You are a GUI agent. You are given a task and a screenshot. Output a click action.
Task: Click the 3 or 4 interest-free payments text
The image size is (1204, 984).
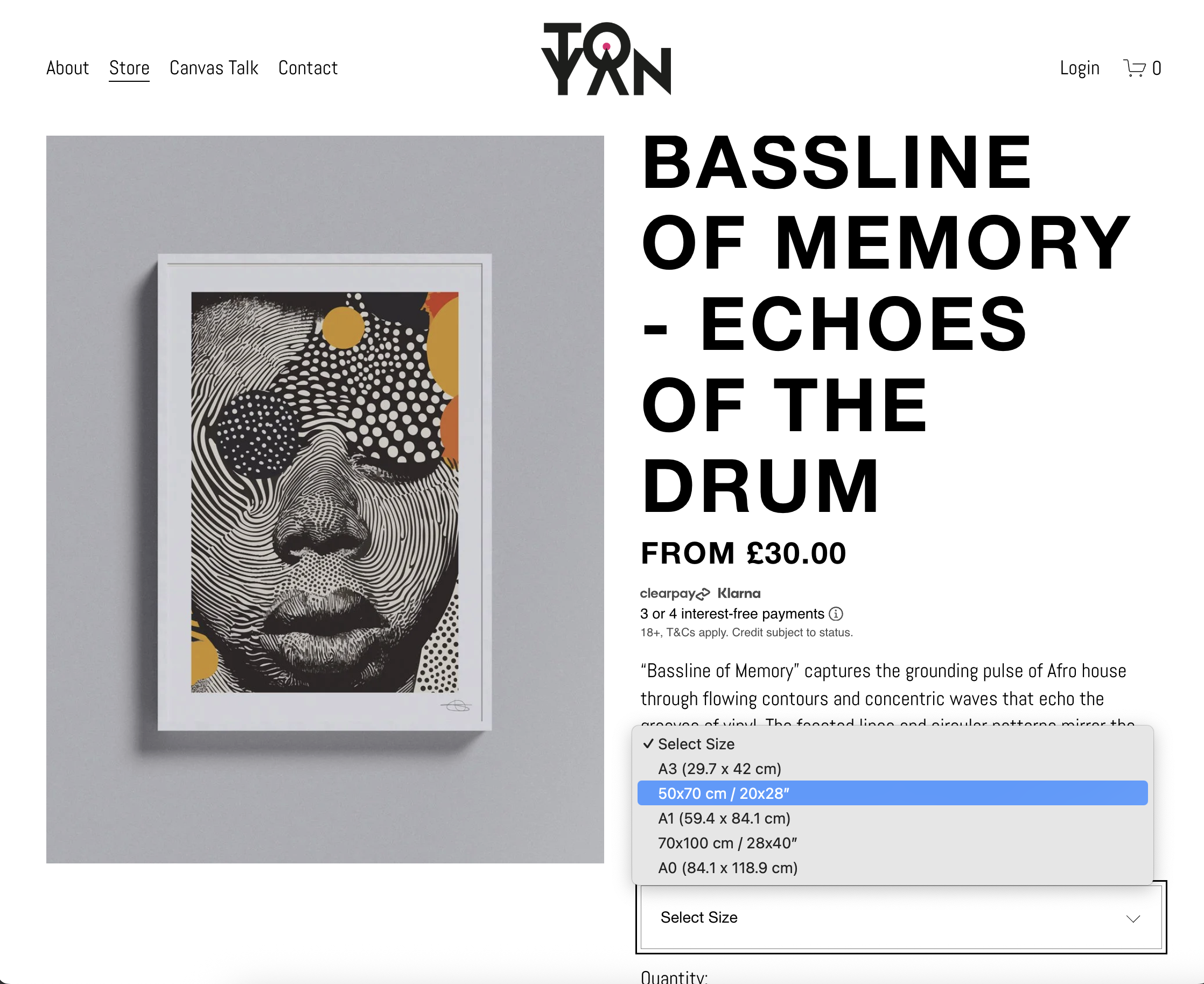(732, 614)
